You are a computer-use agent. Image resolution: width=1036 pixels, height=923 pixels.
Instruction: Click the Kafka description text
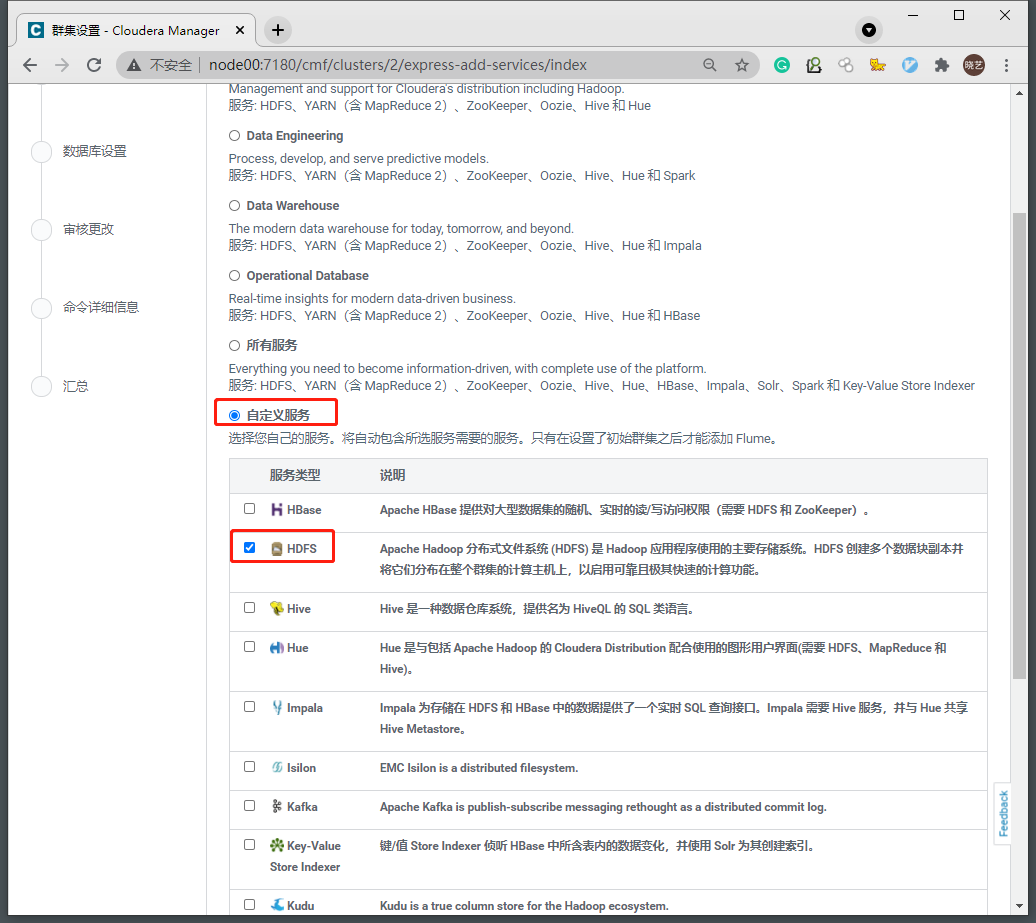[603, 807]
